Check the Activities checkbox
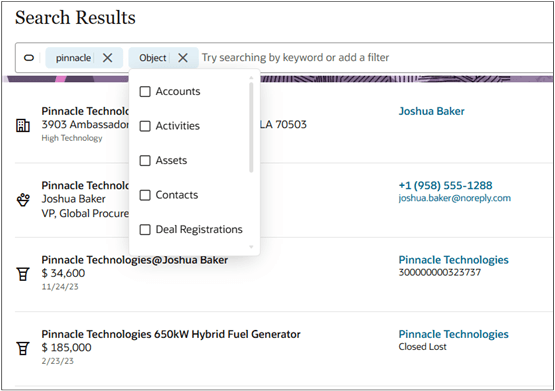 point(145,126)
